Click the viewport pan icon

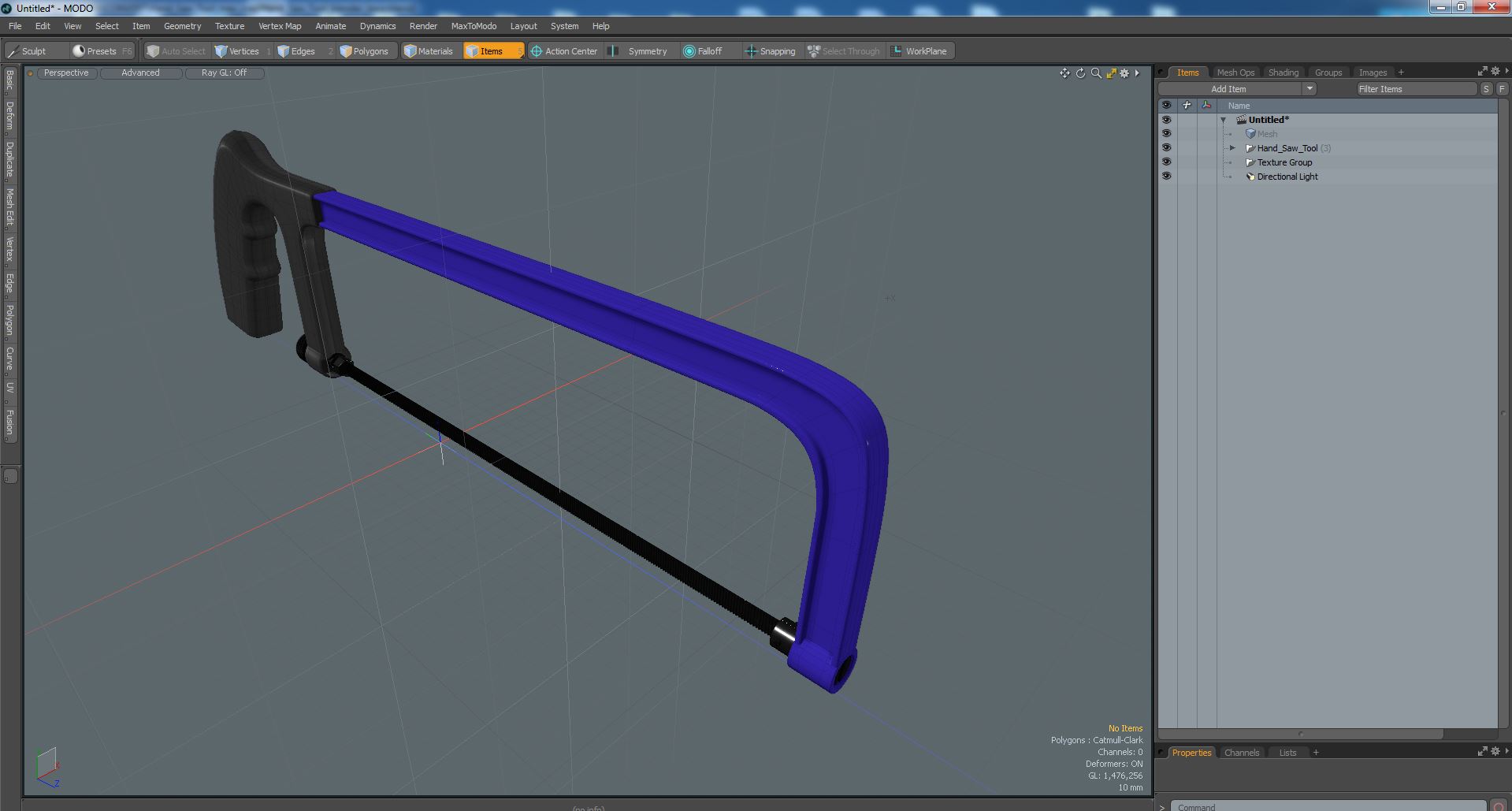[x=1064, y=73]
